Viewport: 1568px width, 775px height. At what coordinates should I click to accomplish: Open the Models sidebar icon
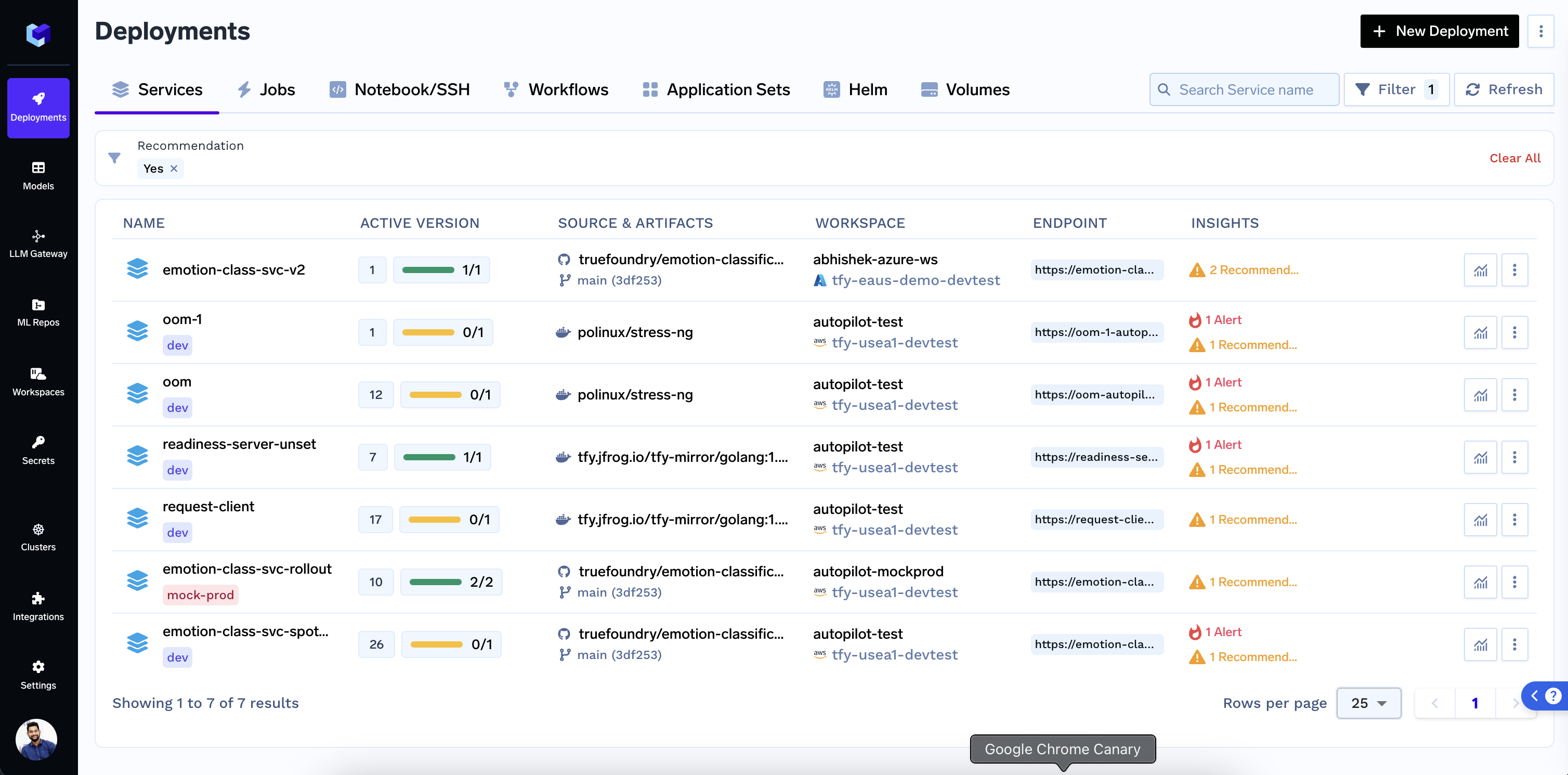coord(38,175)
